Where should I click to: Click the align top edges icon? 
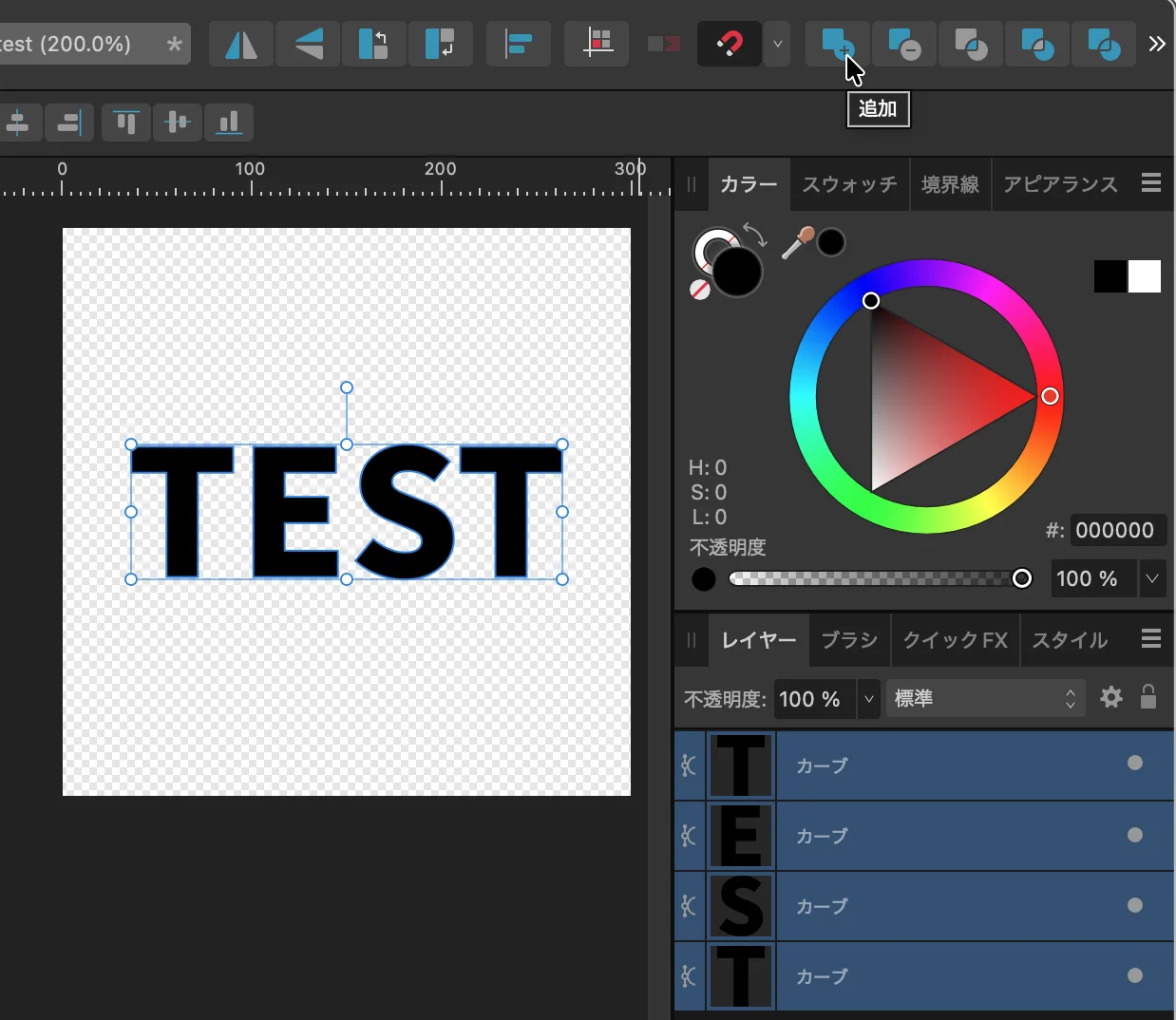pyautogui.click(x=126, y=123)
